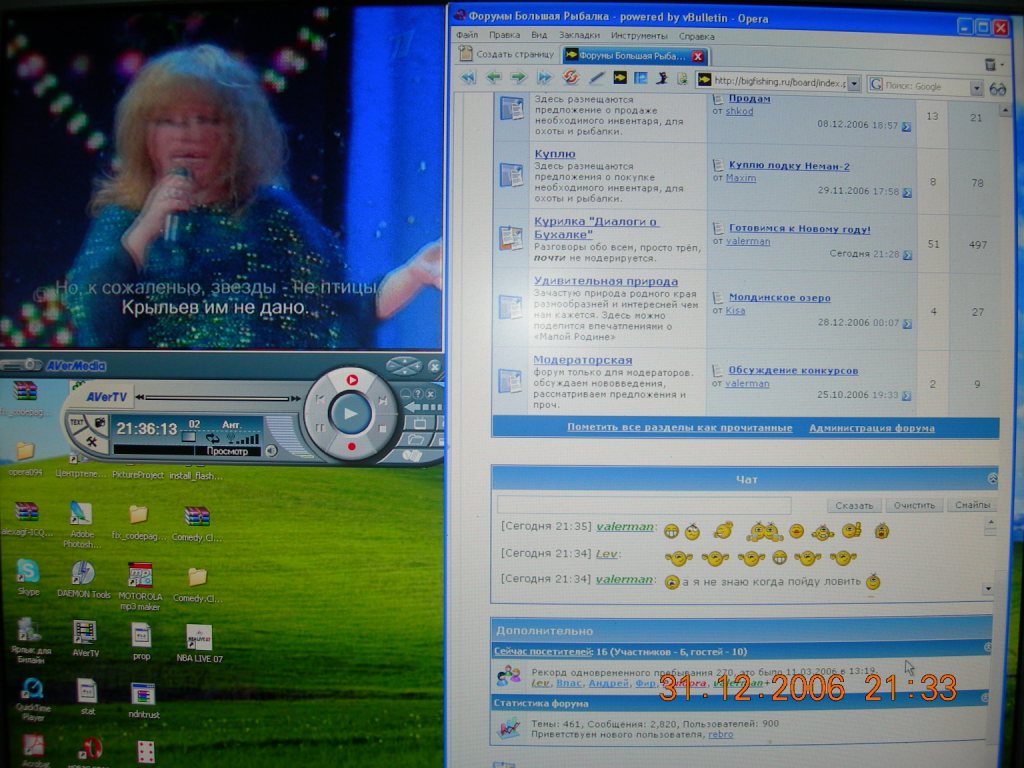Open the trash closed-tabs icon in Opera
This screenshot has height=768, width=1024.
pos(990,63)
